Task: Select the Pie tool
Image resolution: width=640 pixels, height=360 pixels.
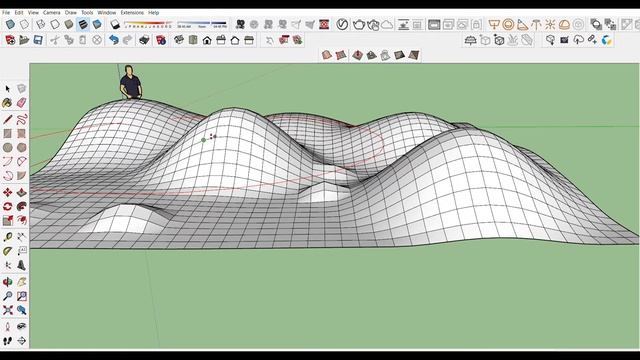Action: point(22,176)
